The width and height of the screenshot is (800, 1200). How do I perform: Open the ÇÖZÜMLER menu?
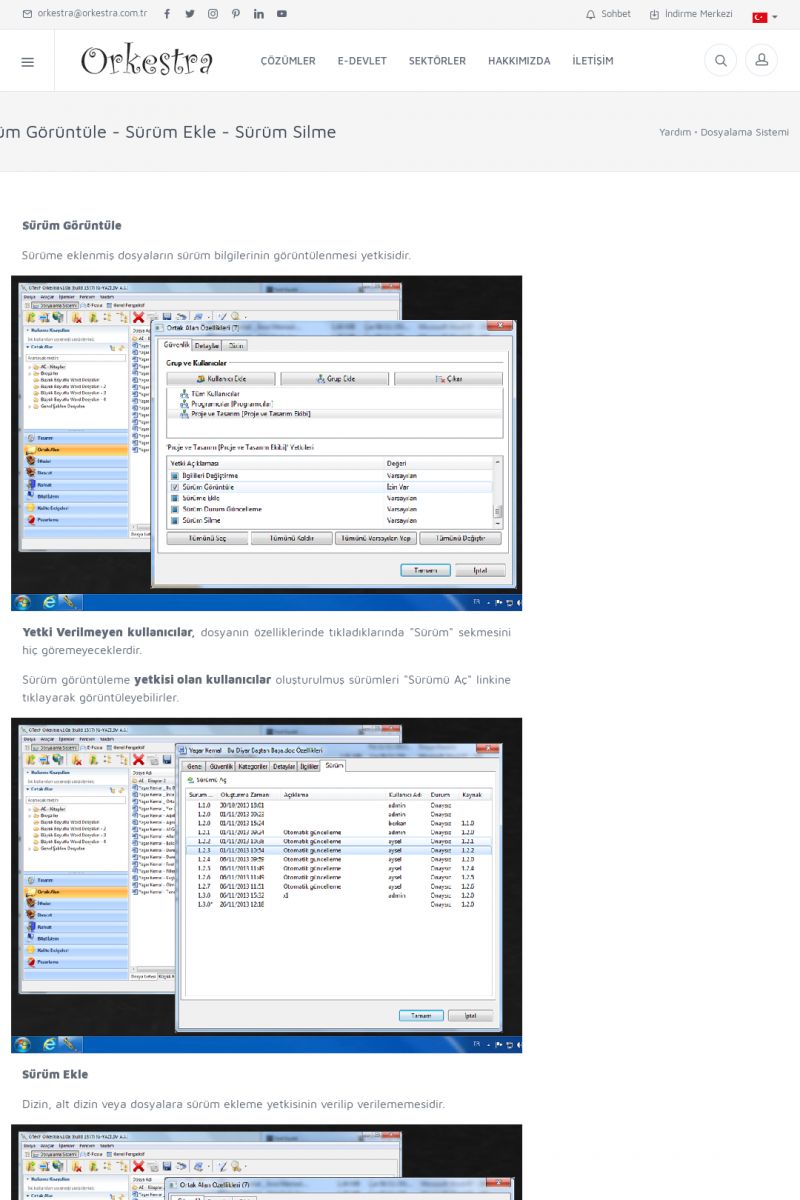point(288,61)
